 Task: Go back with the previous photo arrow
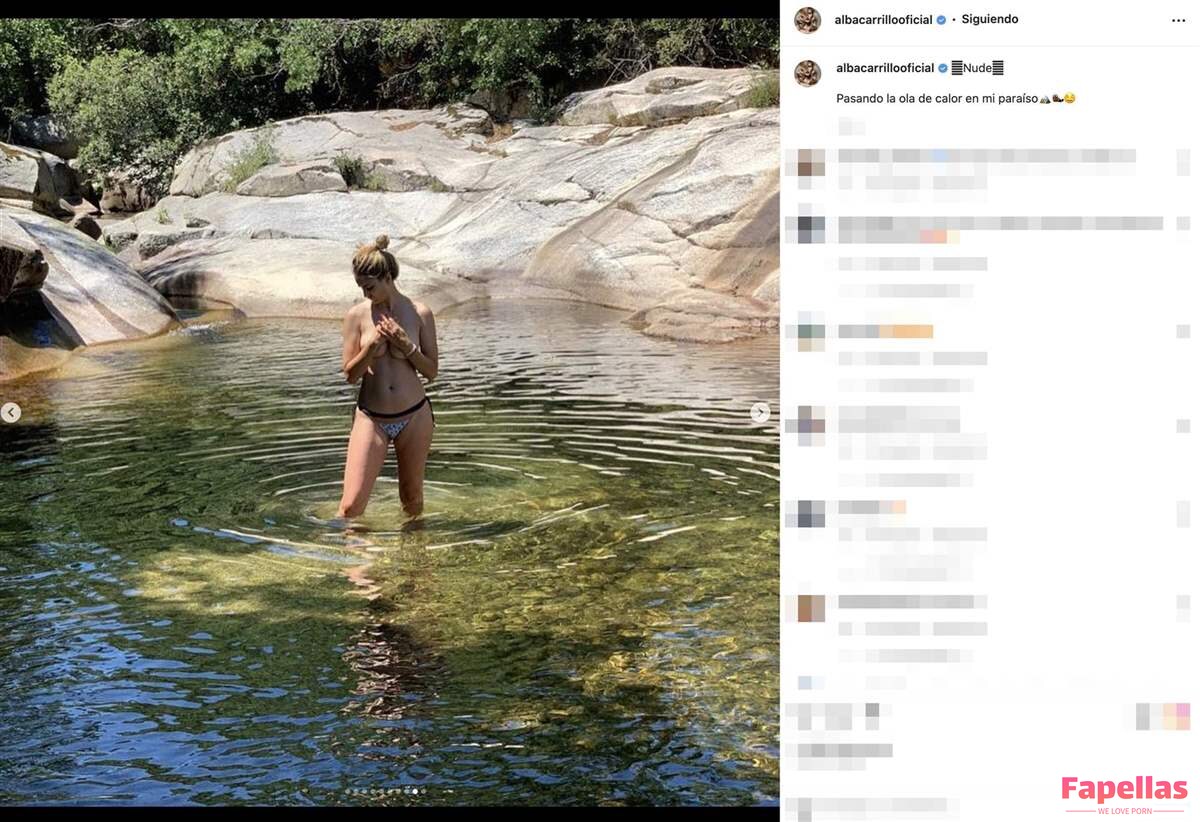(x=10, y=412)
